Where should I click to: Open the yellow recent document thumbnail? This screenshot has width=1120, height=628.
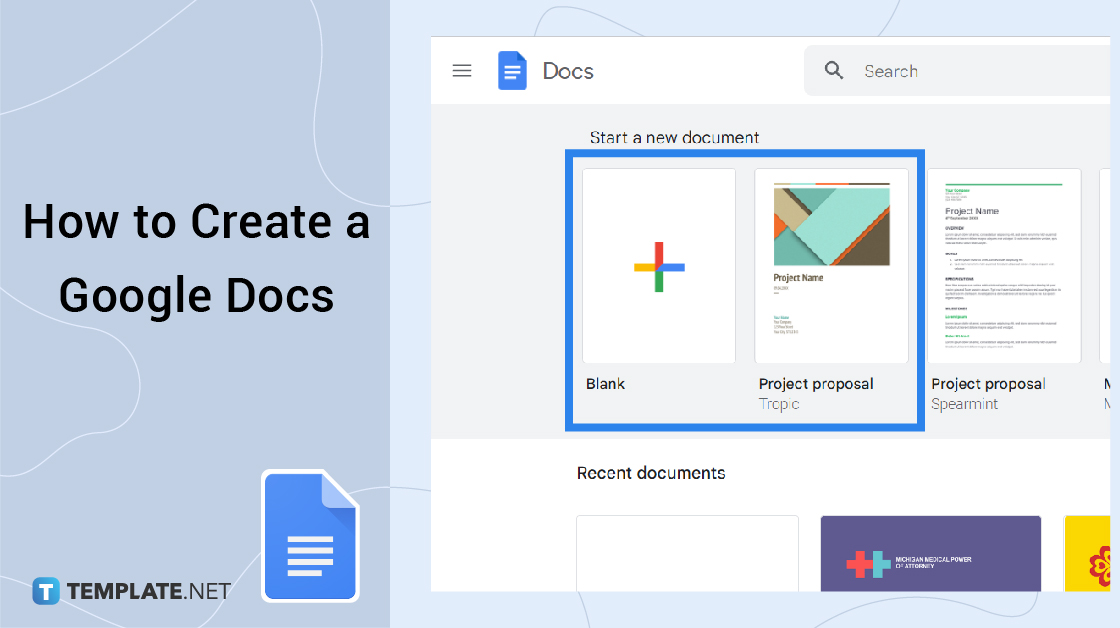pyautogui.click(x=1087, y=554)
